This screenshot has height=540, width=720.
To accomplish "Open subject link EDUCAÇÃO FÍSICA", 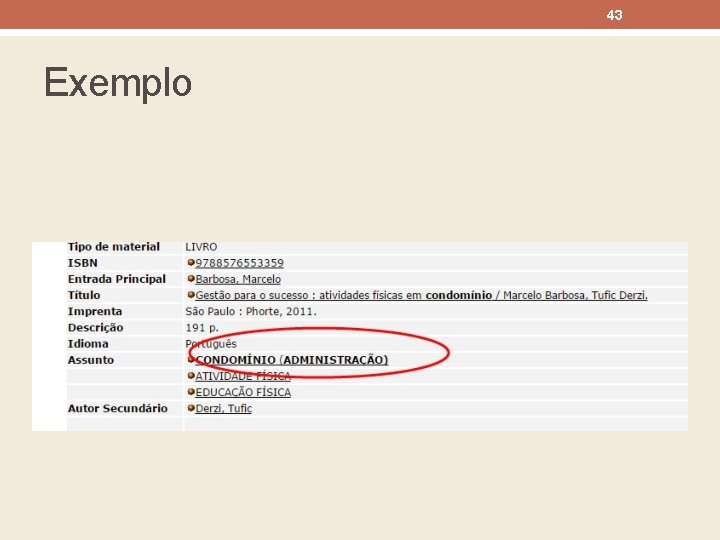I will (243, 392).
